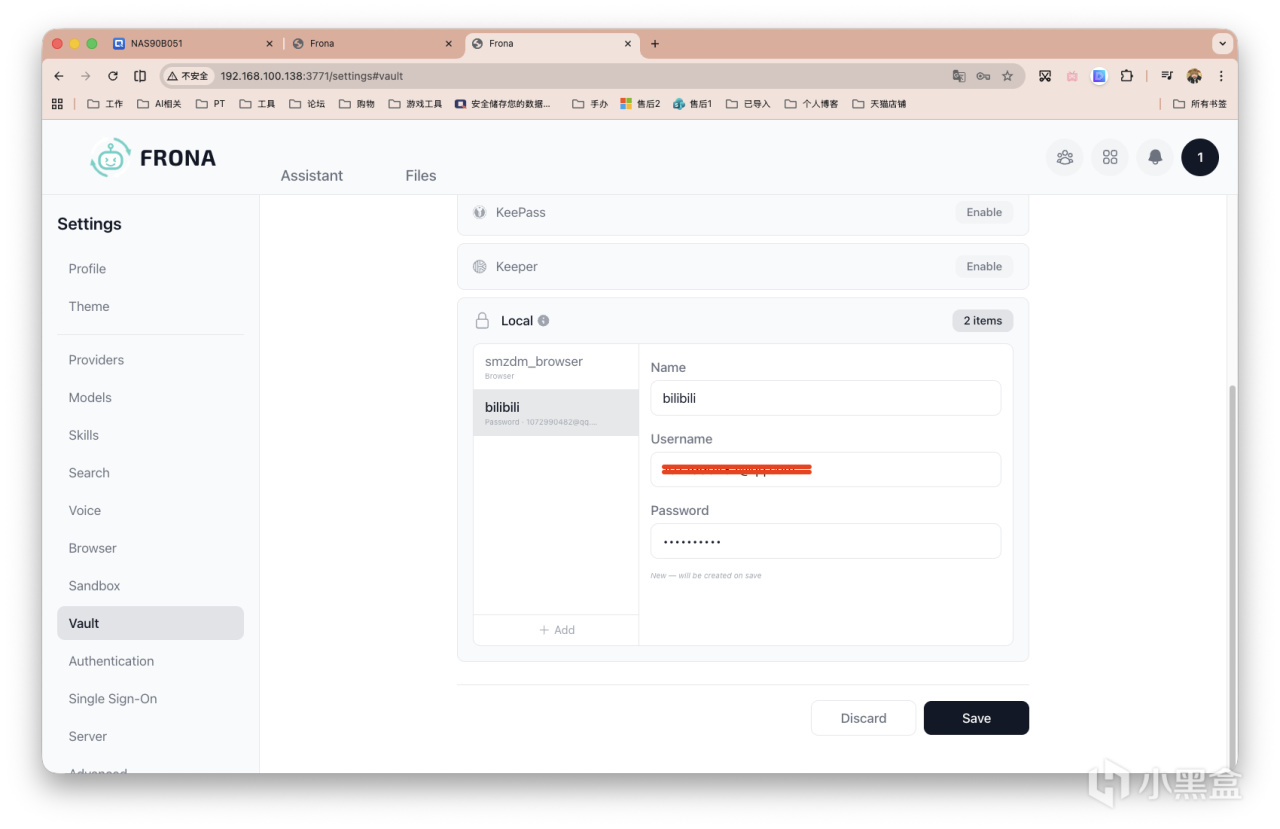Open the notifications bell icon
This screenshot has width=1280, height=829.
click(1154, 157)
